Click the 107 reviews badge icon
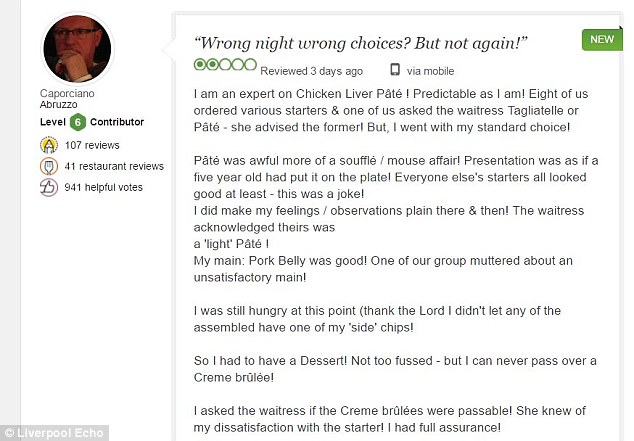The image size is (634, 441). (49, 145)
